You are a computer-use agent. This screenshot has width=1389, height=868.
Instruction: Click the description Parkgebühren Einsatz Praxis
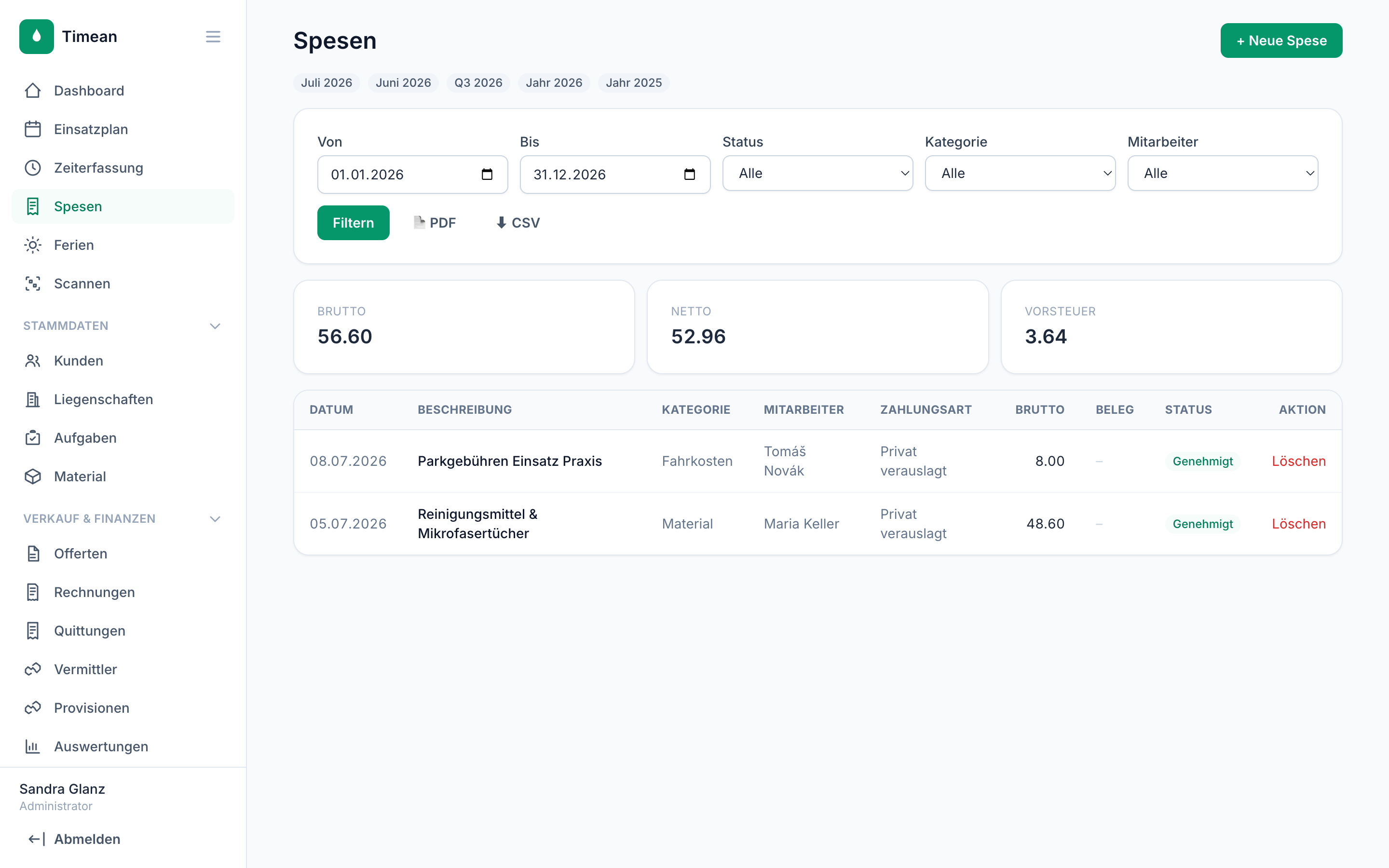pos(510,461)
